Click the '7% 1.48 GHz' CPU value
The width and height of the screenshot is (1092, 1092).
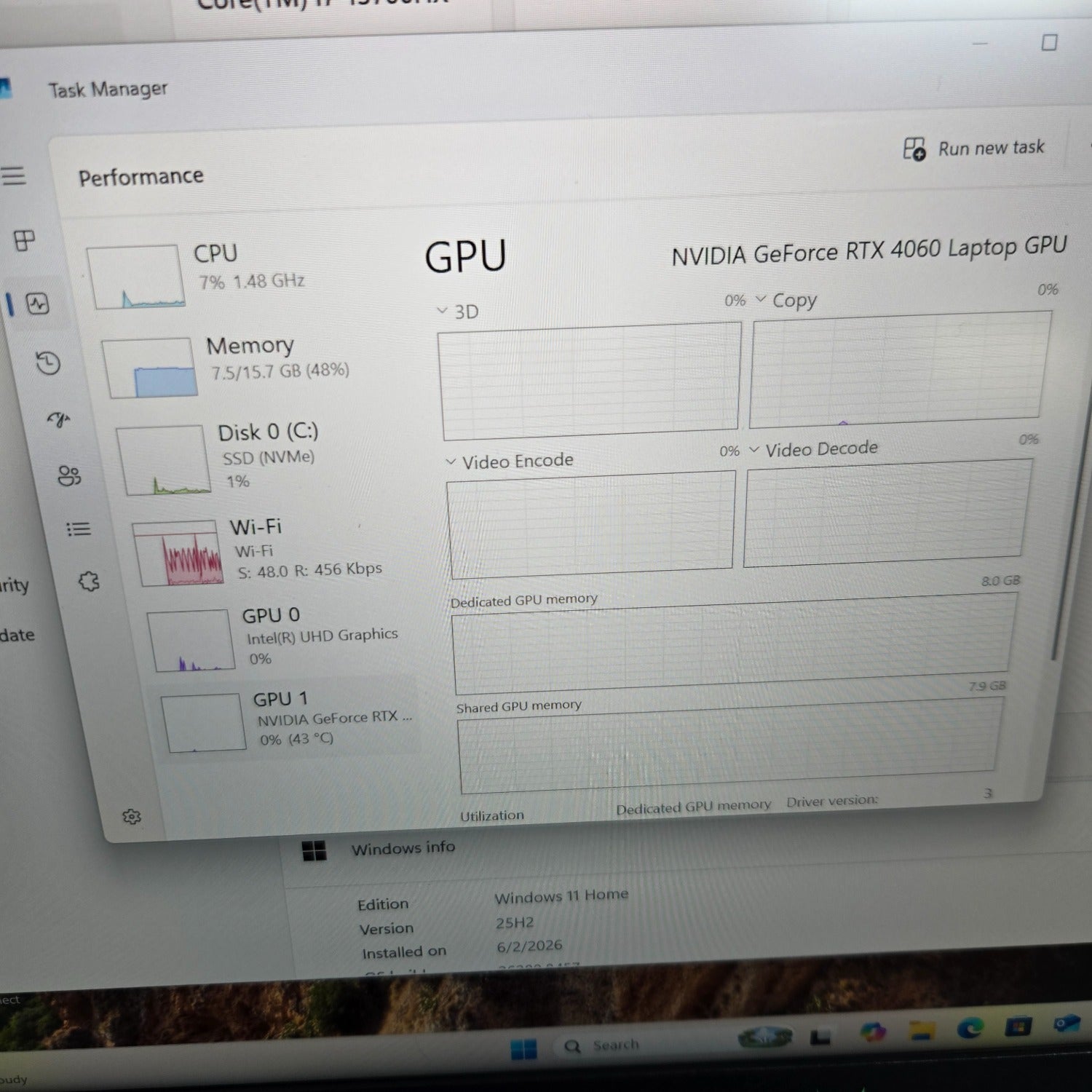tap(252, 281)
